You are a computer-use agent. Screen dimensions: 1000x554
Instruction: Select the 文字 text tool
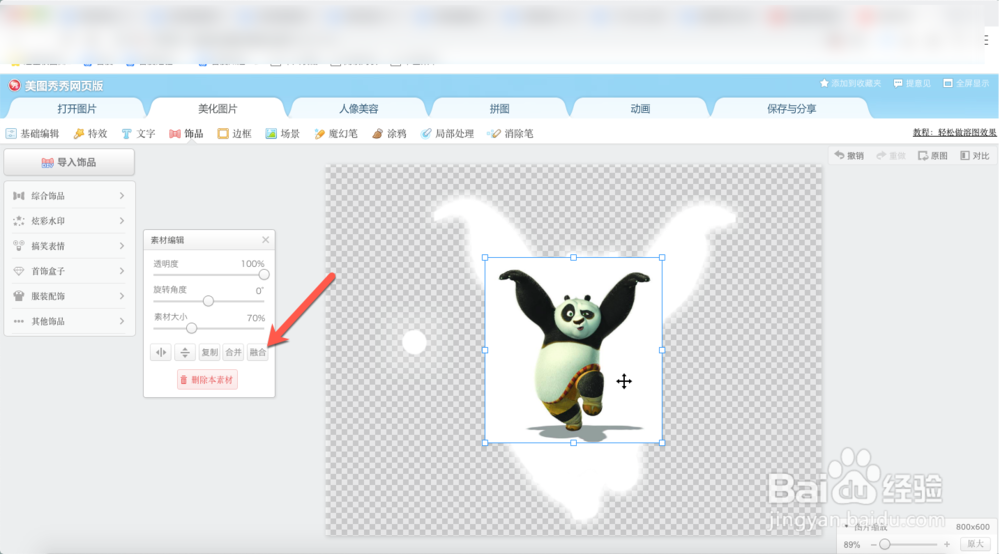pyautogui.click(x=138, y=134)
